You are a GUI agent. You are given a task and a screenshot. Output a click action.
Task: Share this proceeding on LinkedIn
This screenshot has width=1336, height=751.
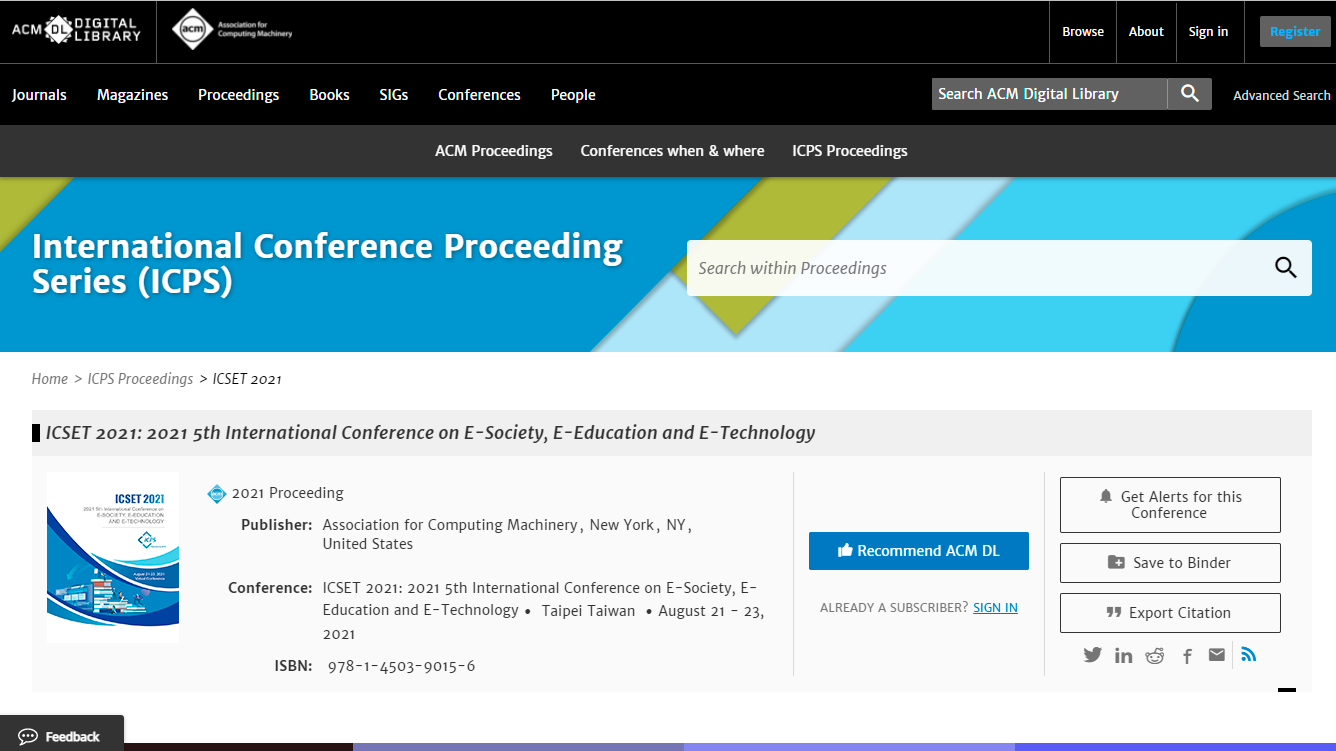1124,656
